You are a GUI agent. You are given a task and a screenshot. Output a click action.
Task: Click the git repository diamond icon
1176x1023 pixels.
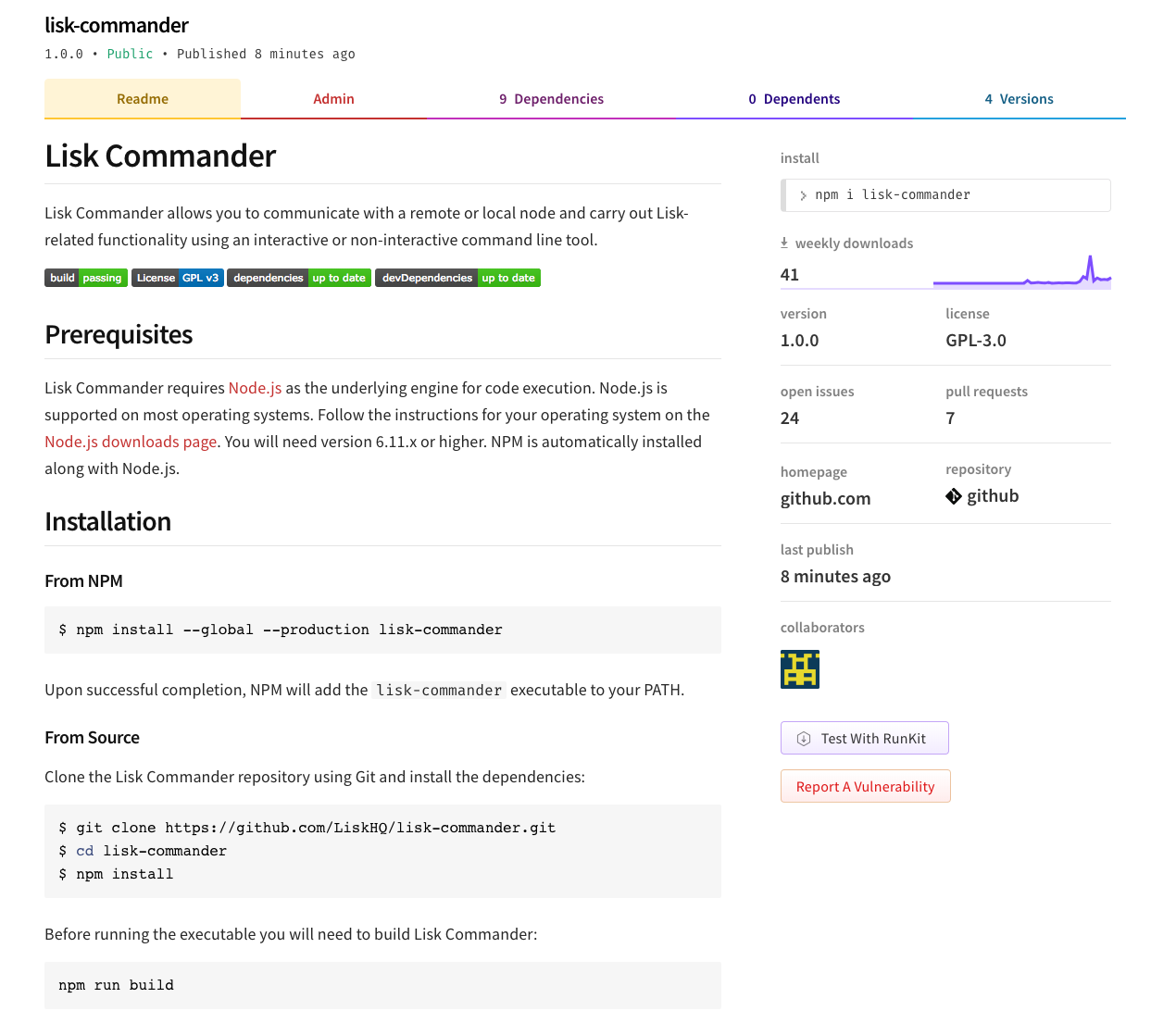coord(954,497)
